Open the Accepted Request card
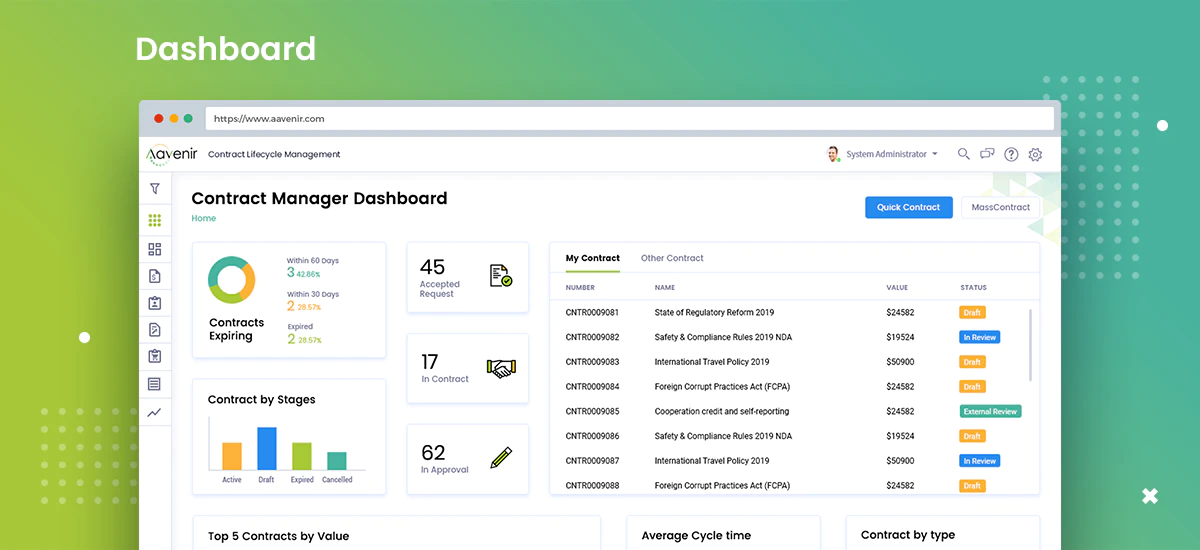Image resolution: width=1200 pixels, height=550 pixels. [468, 277]
